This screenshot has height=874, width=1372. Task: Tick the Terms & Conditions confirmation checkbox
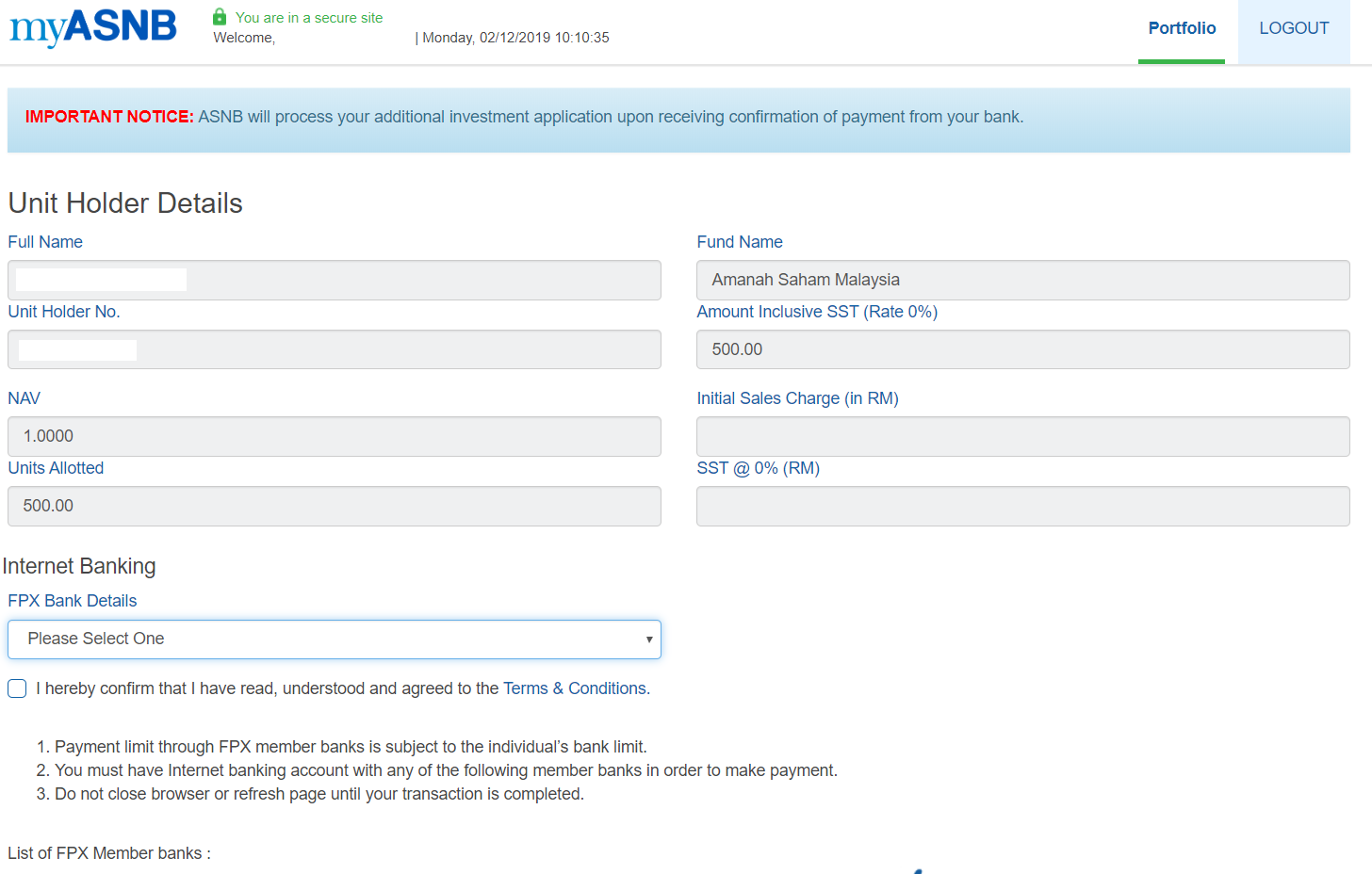point(17,688)
